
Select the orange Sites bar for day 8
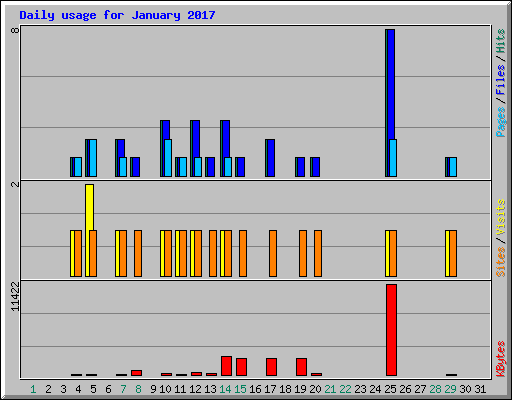[x=138, y=253]
